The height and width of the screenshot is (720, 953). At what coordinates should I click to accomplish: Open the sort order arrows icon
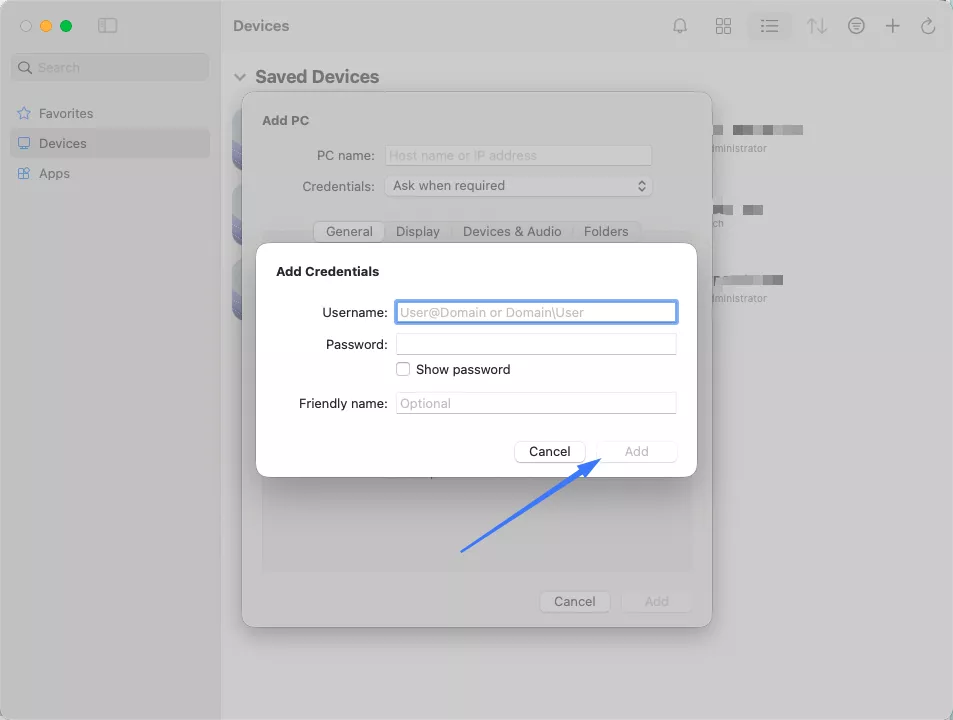[817, 27]
